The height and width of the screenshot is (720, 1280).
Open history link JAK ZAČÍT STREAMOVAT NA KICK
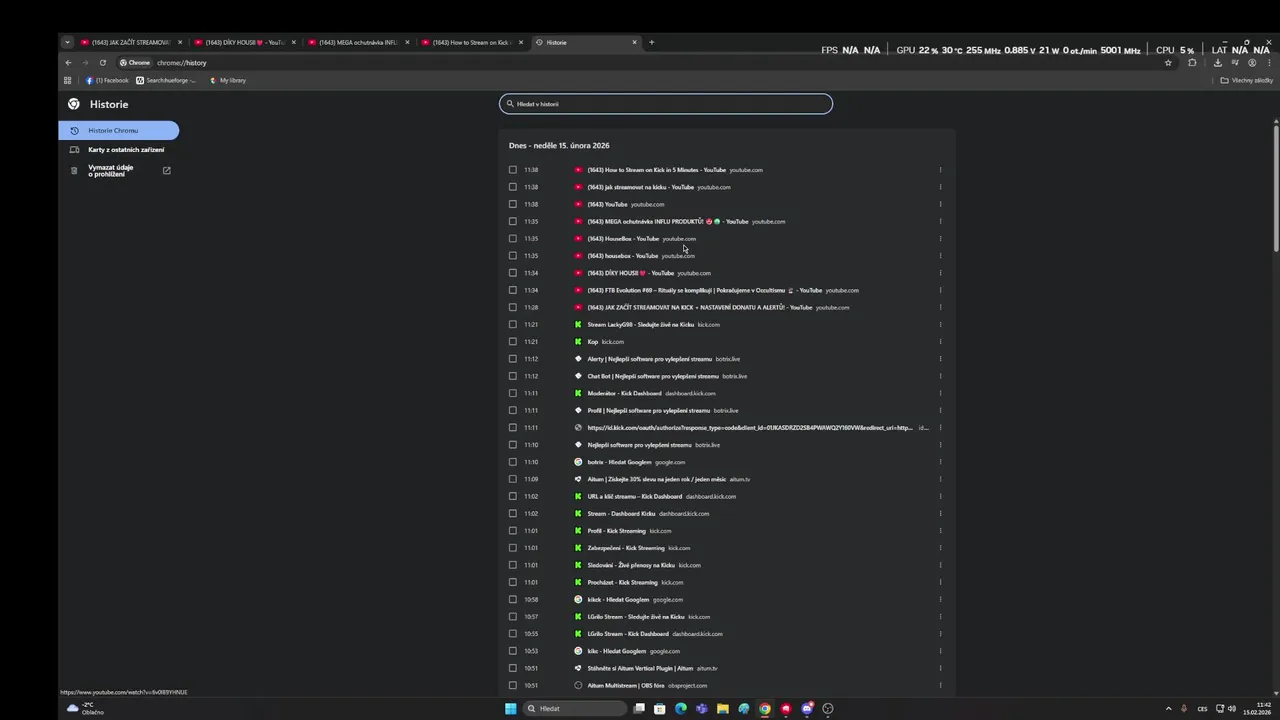(700, 307)
